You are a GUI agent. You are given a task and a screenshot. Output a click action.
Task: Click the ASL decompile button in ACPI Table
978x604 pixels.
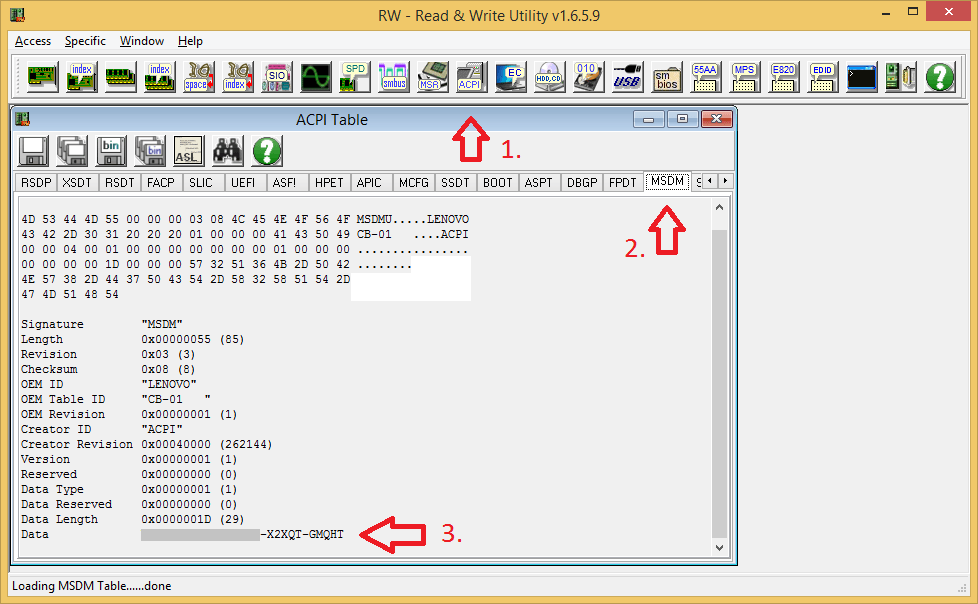189,151
